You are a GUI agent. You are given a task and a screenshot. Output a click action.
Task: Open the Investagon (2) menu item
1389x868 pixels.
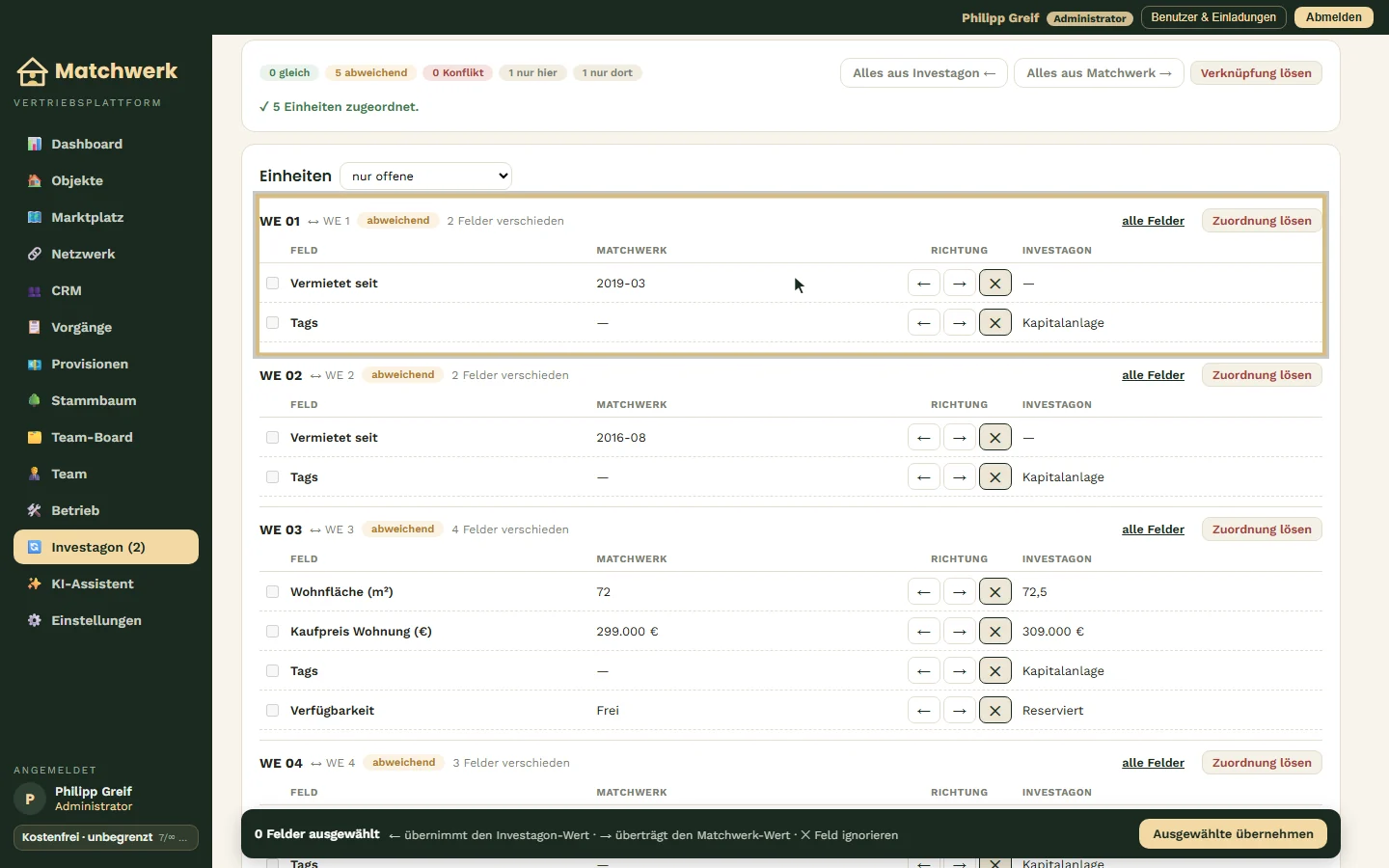click(106, 547)
